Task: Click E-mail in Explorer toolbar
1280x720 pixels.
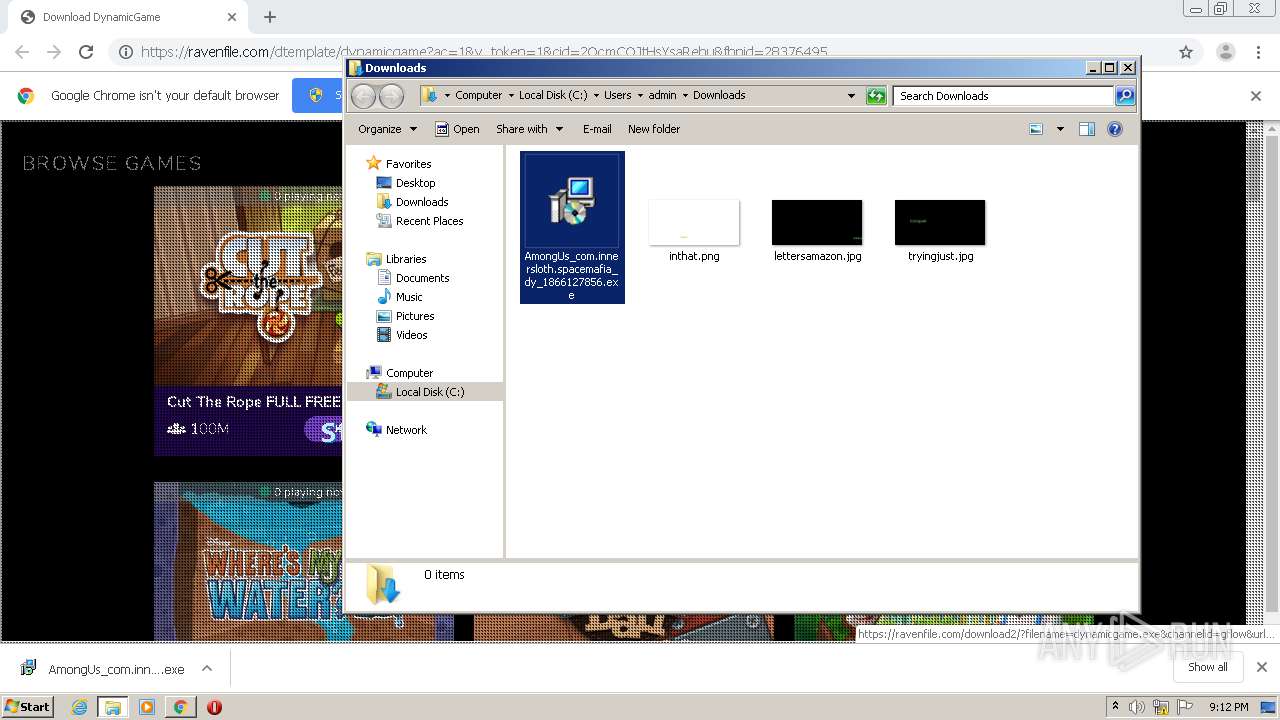Action: [x=597, y=129]
